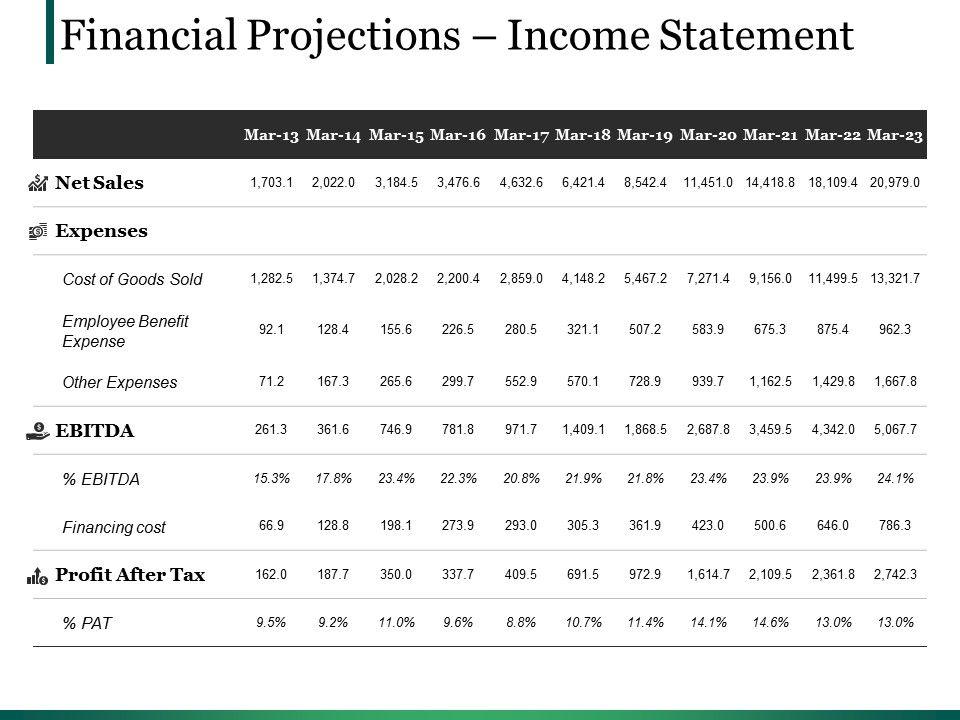Click the Profit After Tax value 162.0

(271, 575)
